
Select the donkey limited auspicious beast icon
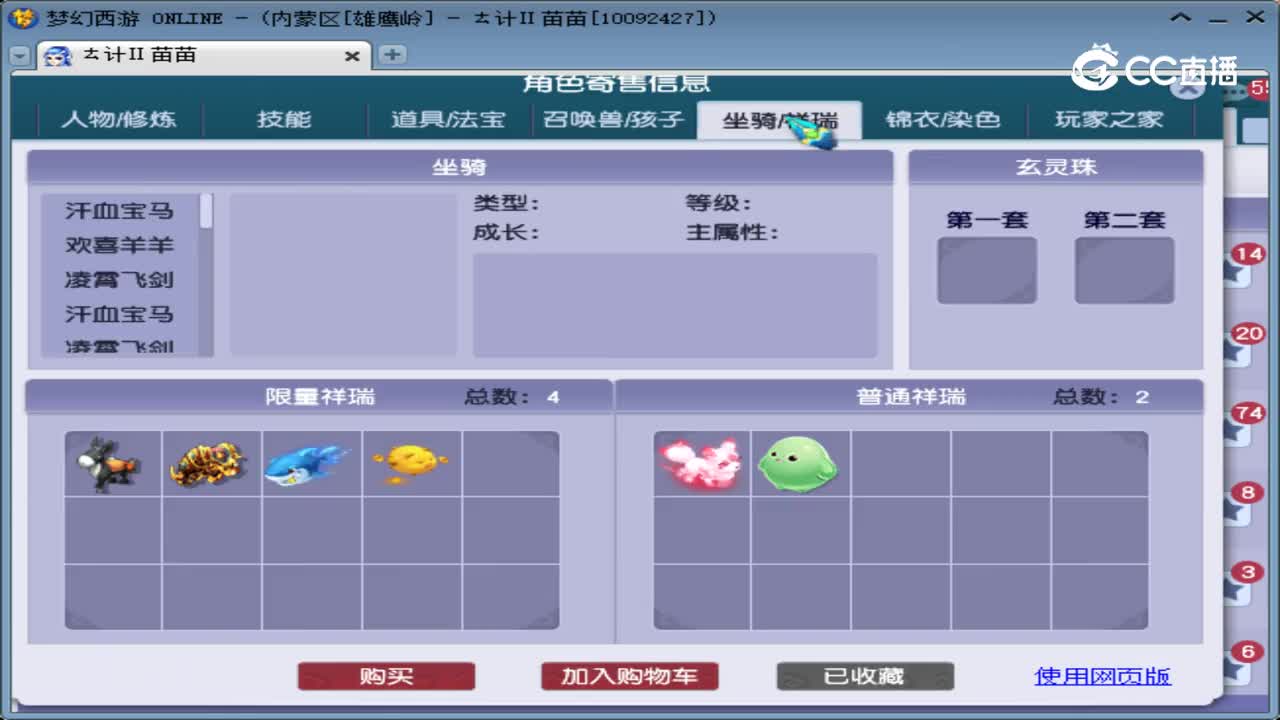111,462
